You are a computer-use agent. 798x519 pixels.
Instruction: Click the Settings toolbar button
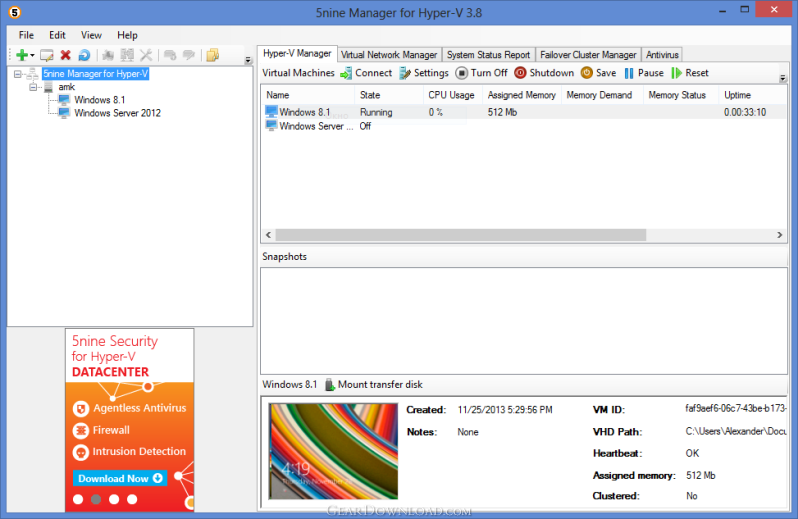[424, 73]
